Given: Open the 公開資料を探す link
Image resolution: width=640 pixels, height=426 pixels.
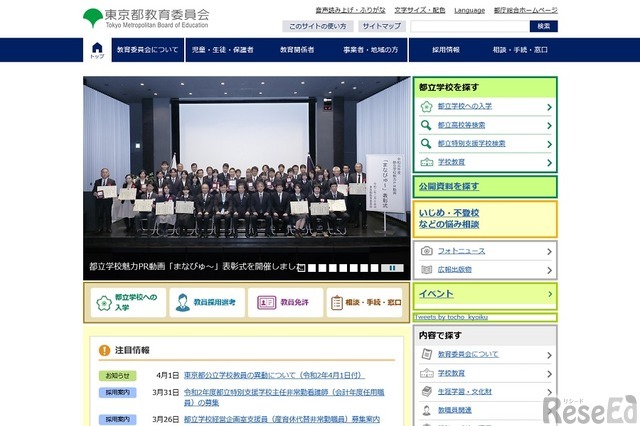Looking at the screenshot, I should click(449, 186).
